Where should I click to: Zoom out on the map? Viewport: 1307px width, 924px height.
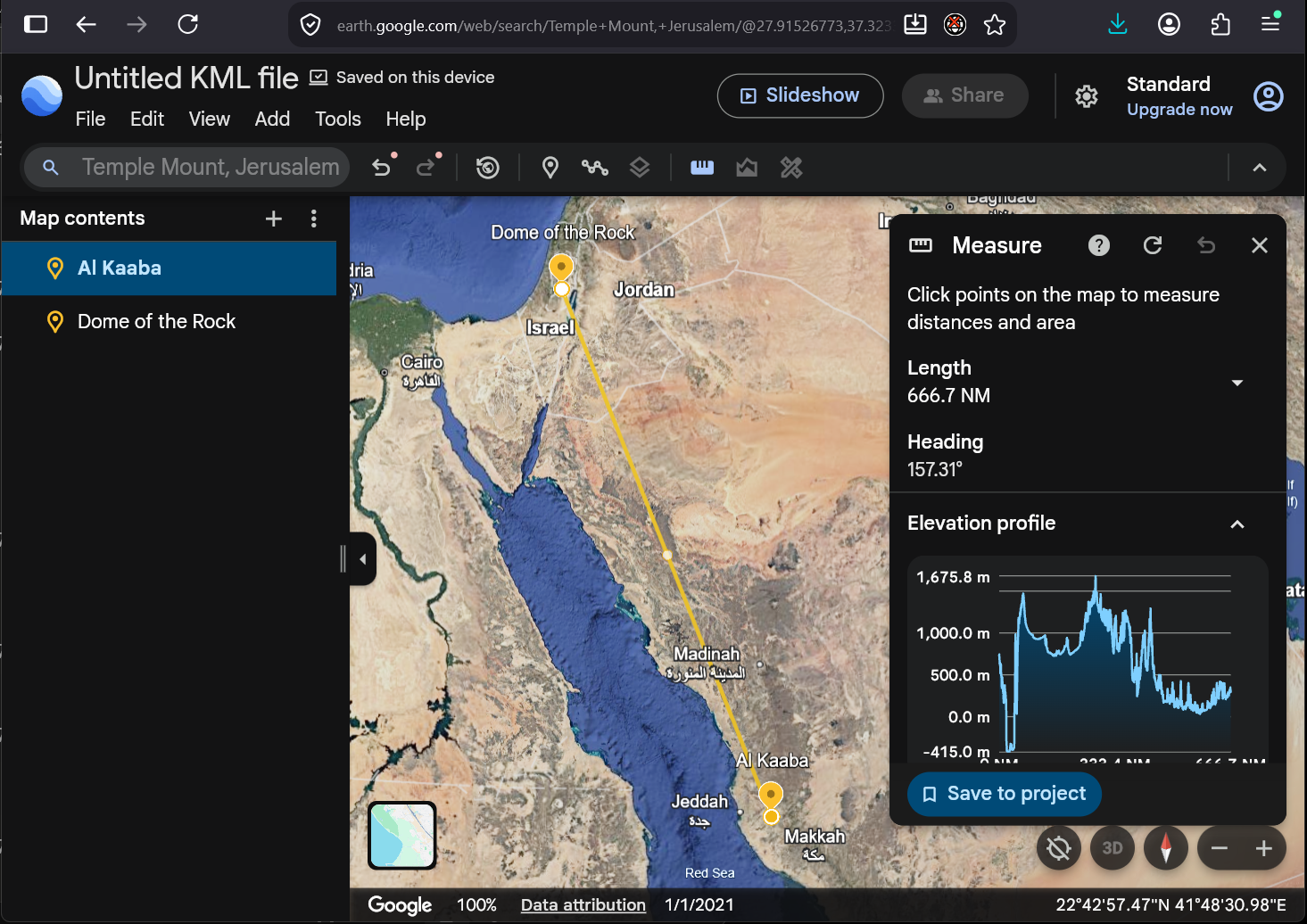click(x=1220, y=848)
